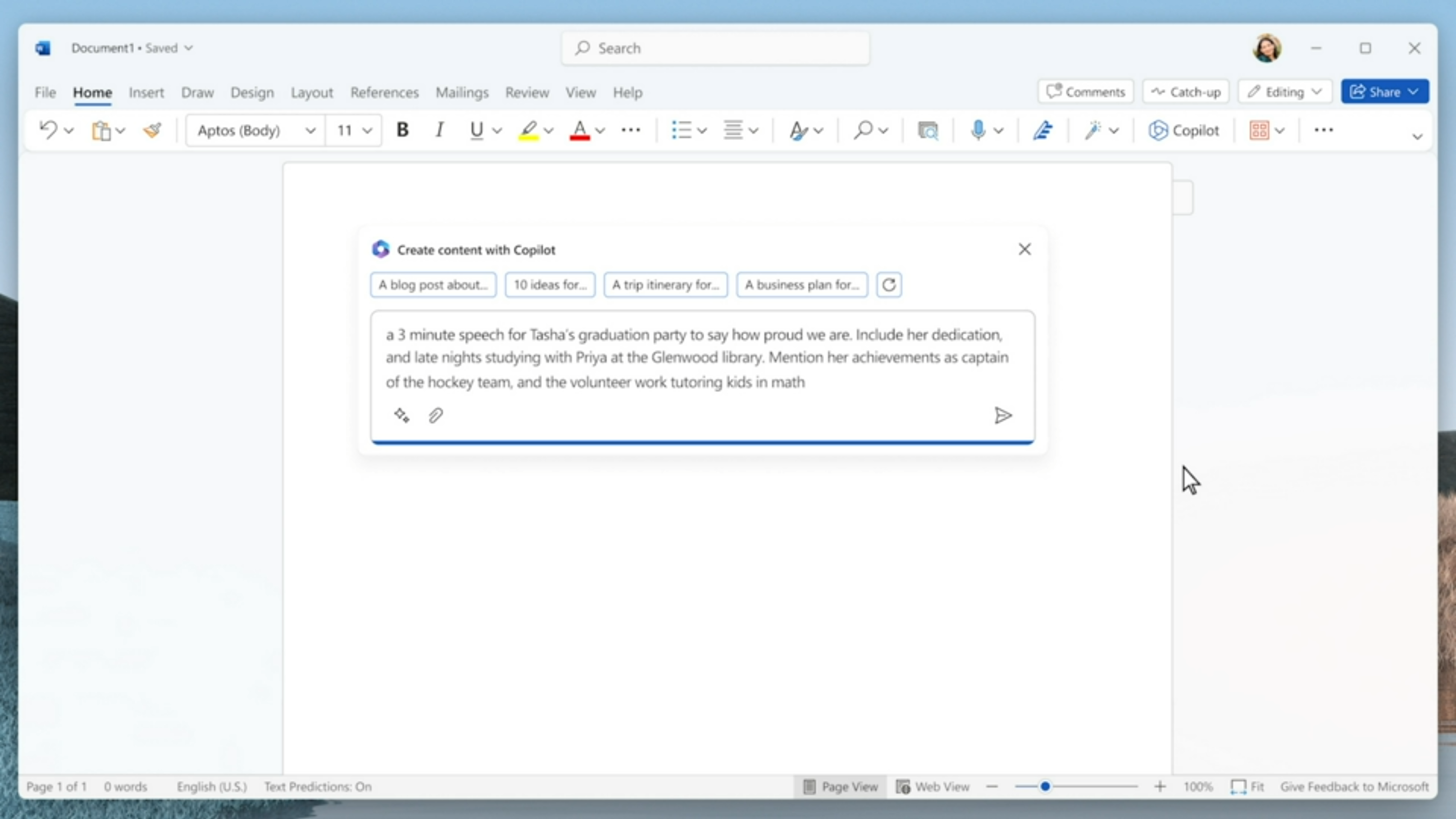Image resolution: width=1456 pixels, height=819 pixels.
Task: Expand the ribbon display options chevron
Action: pyautogui.click(x=1417, y=137)
